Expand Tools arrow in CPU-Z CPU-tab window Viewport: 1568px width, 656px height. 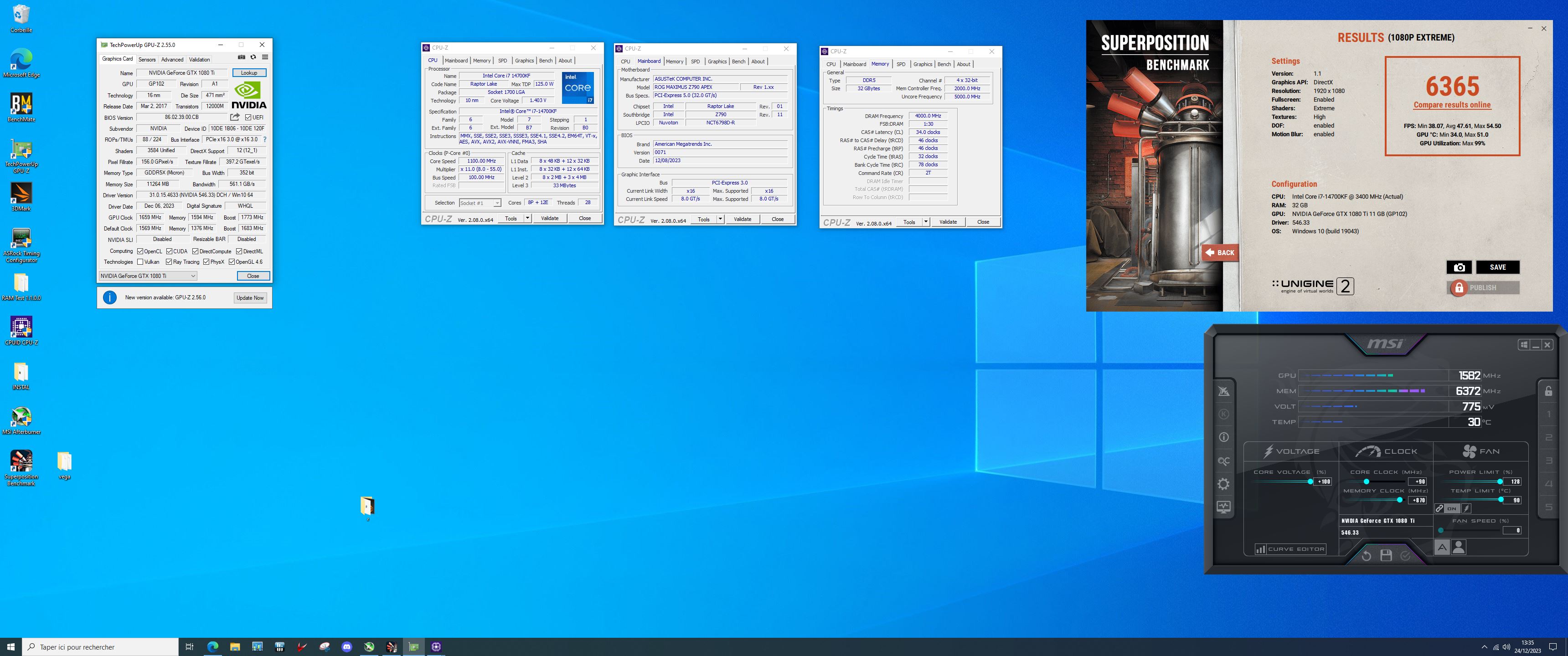tap(527, 218)
